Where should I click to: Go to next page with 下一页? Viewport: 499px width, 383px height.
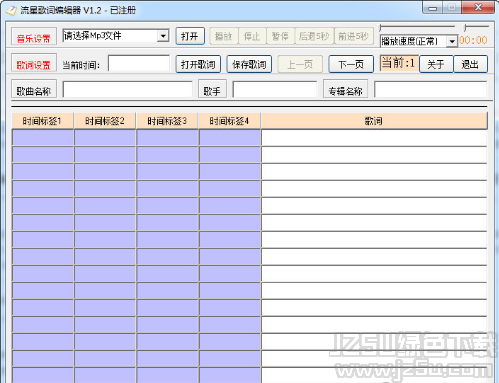[351, 64]
